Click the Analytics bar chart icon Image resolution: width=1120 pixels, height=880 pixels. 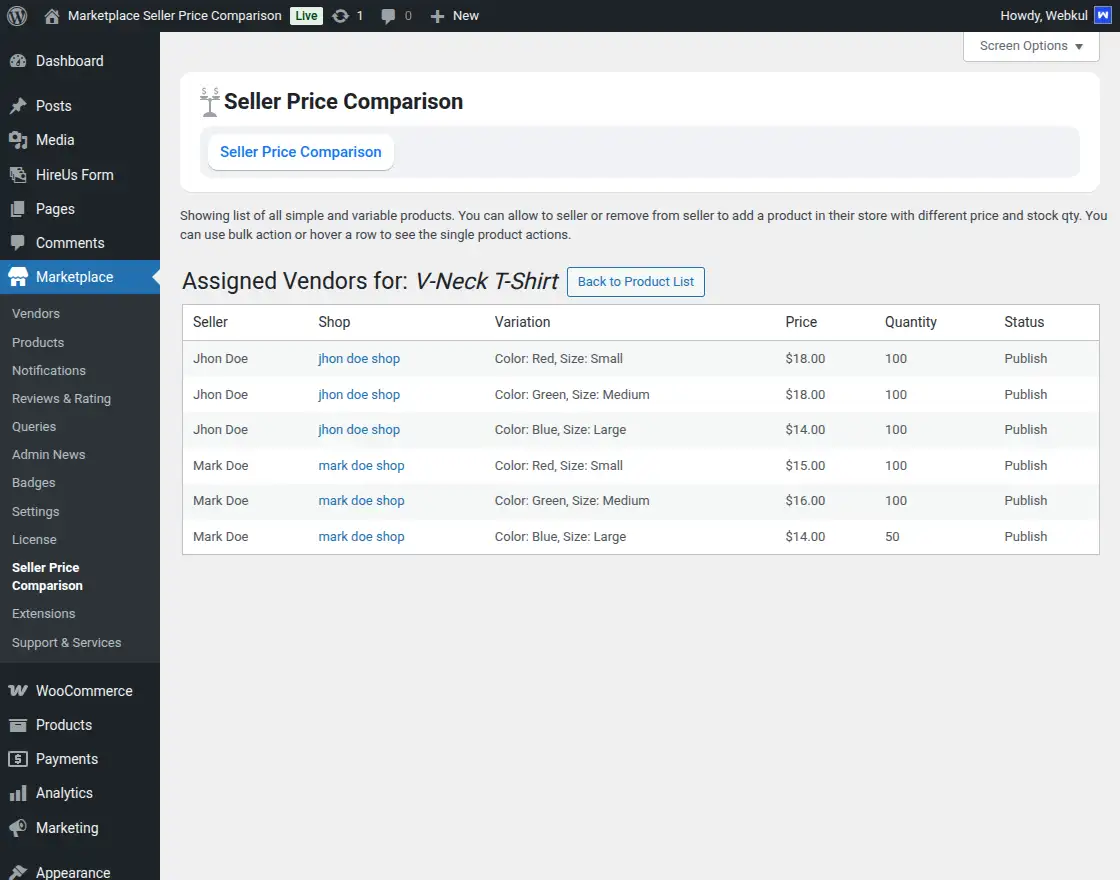tap(18, 793)
